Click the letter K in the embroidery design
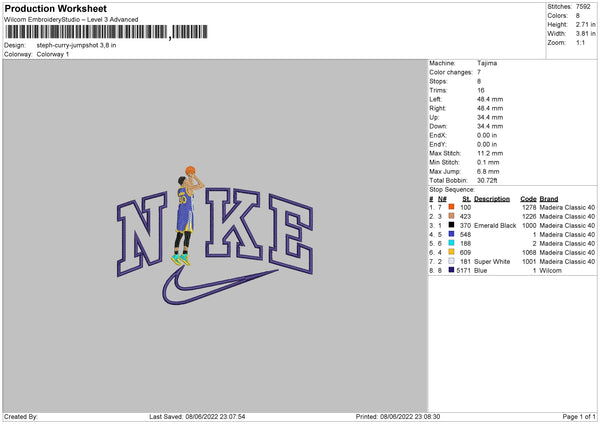 pyautogui.click(x=233, y=223)
